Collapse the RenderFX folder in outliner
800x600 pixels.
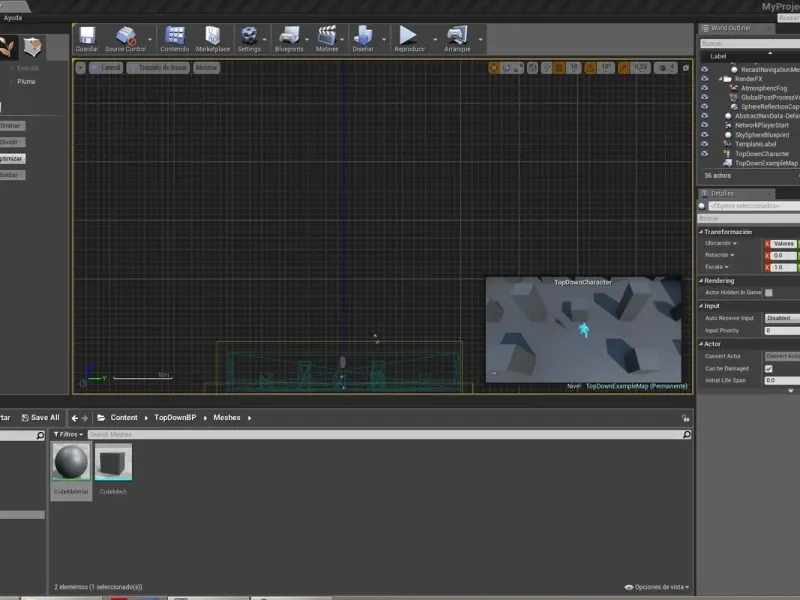point(720,79)
